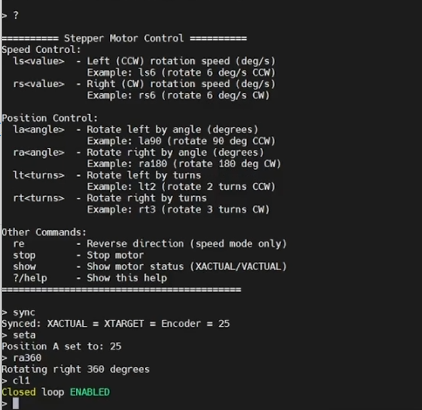
Task: Click 'Rotating right 360 degrees' output
Action: pos(76,370)
